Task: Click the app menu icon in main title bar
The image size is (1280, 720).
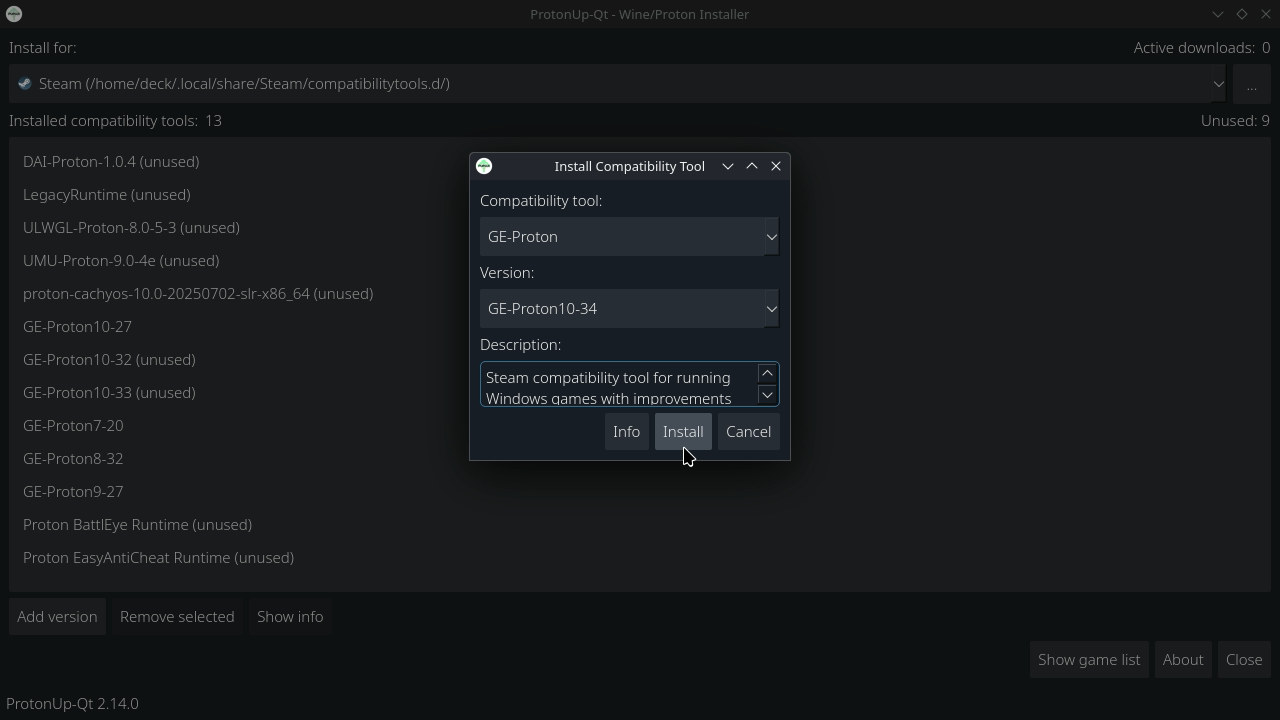Action: coord(14,14)
